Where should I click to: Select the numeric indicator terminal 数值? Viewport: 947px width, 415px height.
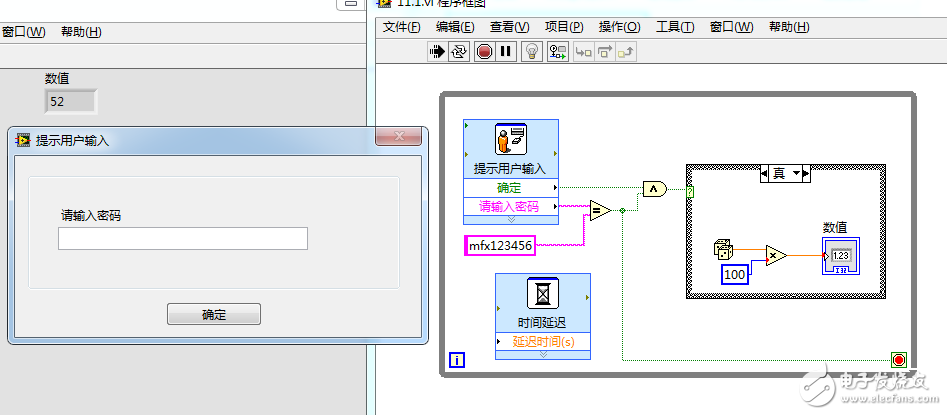point(841,256)
